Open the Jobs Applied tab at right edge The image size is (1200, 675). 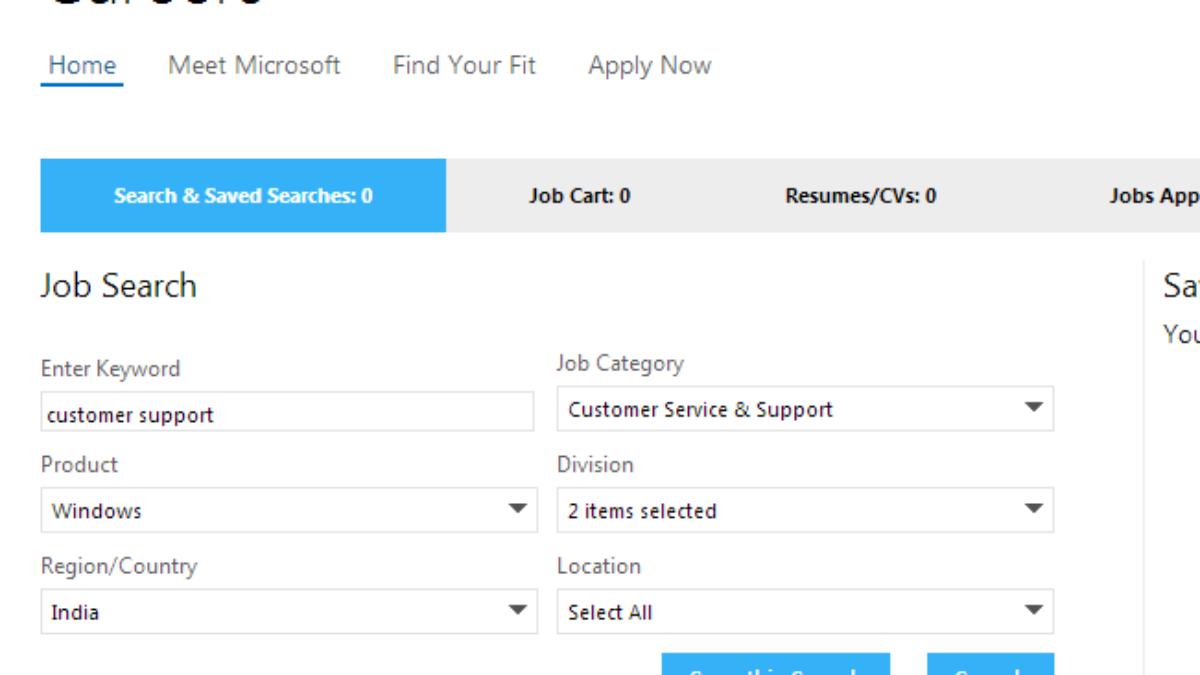coord(1153,196)
